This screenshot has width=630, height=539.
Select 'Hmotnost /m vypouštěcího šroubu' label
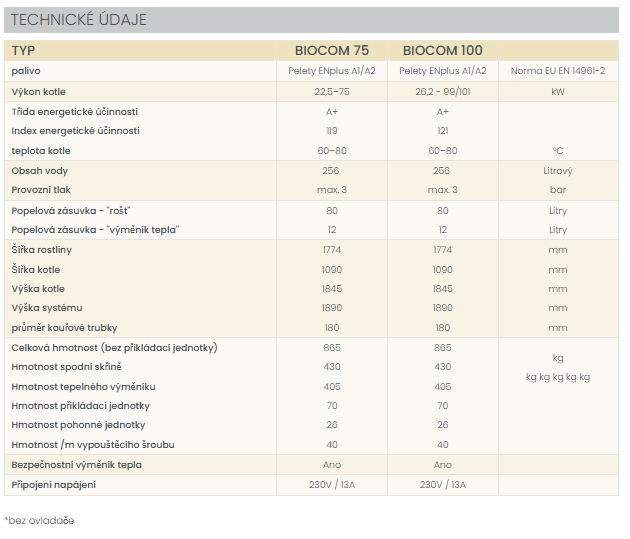point(93,445)
